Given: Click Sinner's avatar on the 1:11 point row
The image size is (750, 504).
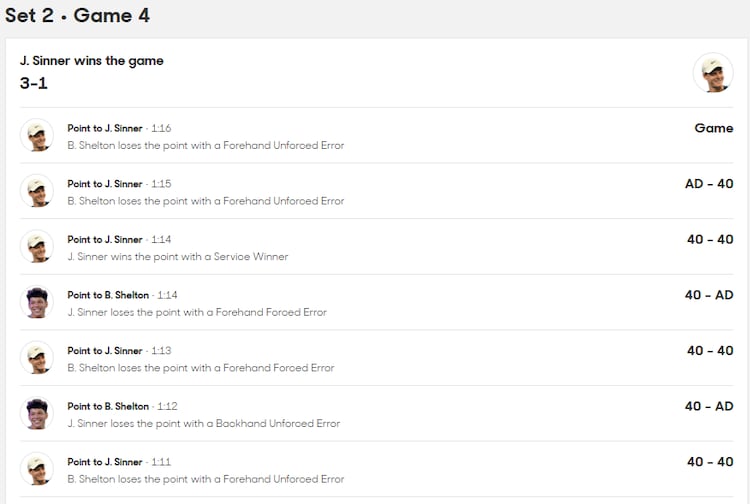Looking at the screenshot, I should (x=37, y=470).
